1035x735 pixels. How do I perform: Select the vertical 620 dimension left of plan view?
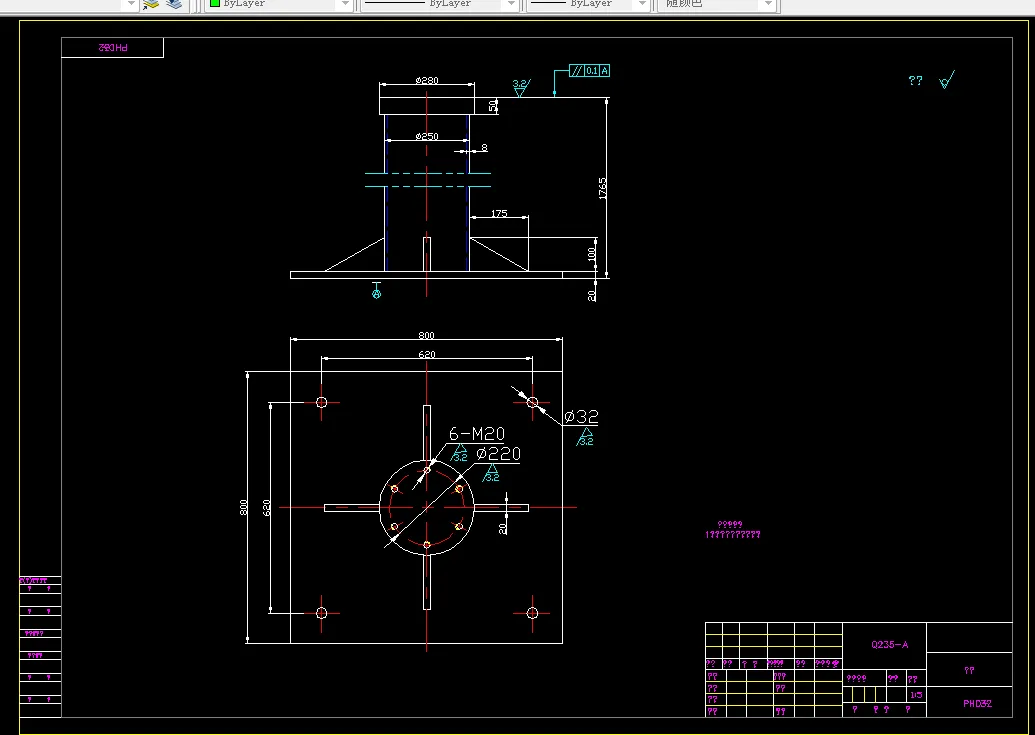pos(267,507)
